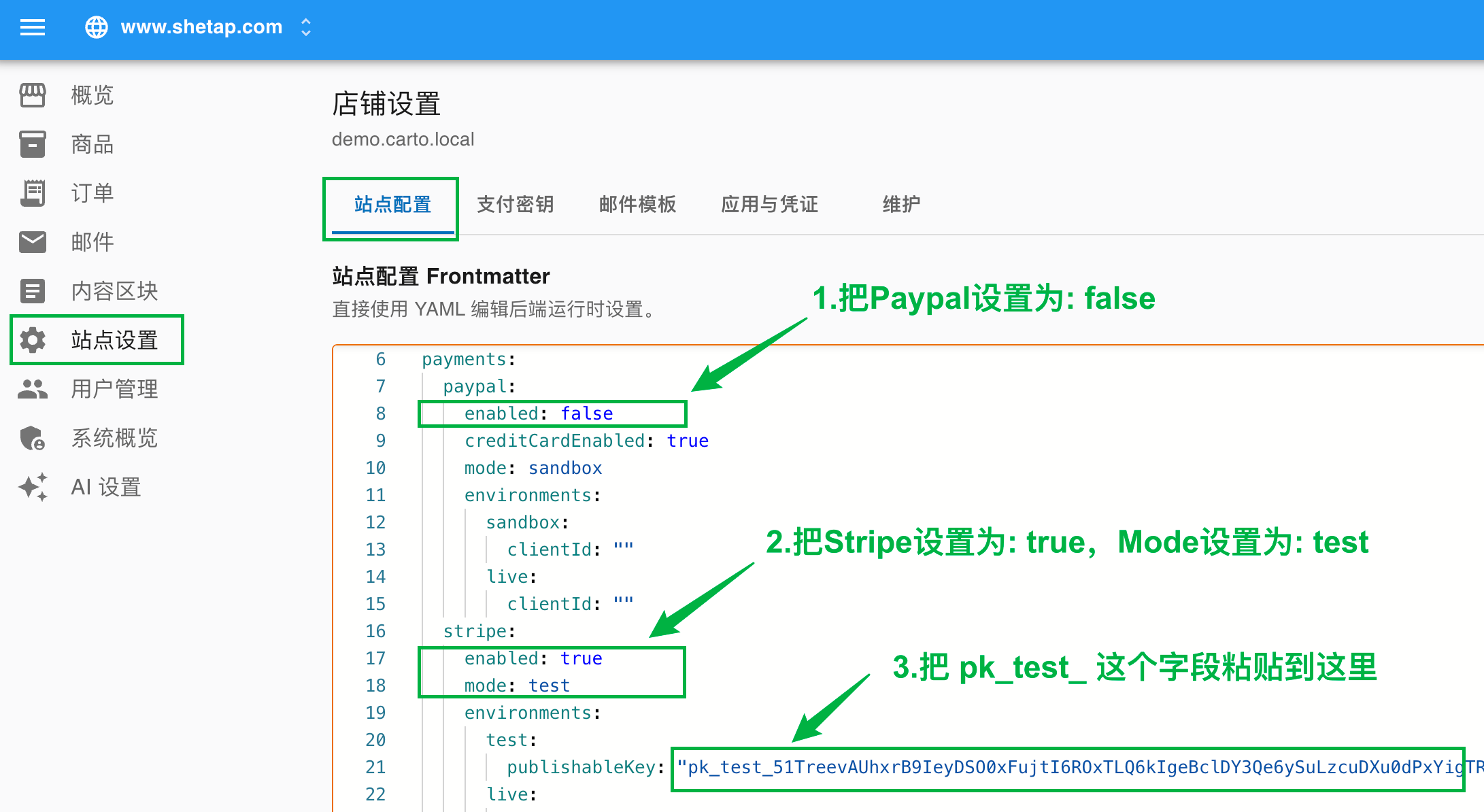Click www.shetap.com in the header
Viewport: 1484px width, 812px height.
201,27
